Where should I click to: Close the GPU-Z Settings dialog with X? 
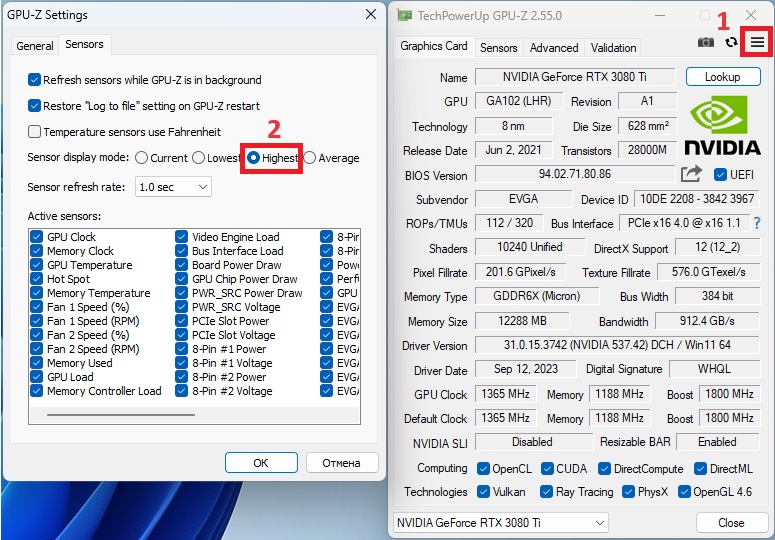371,14
